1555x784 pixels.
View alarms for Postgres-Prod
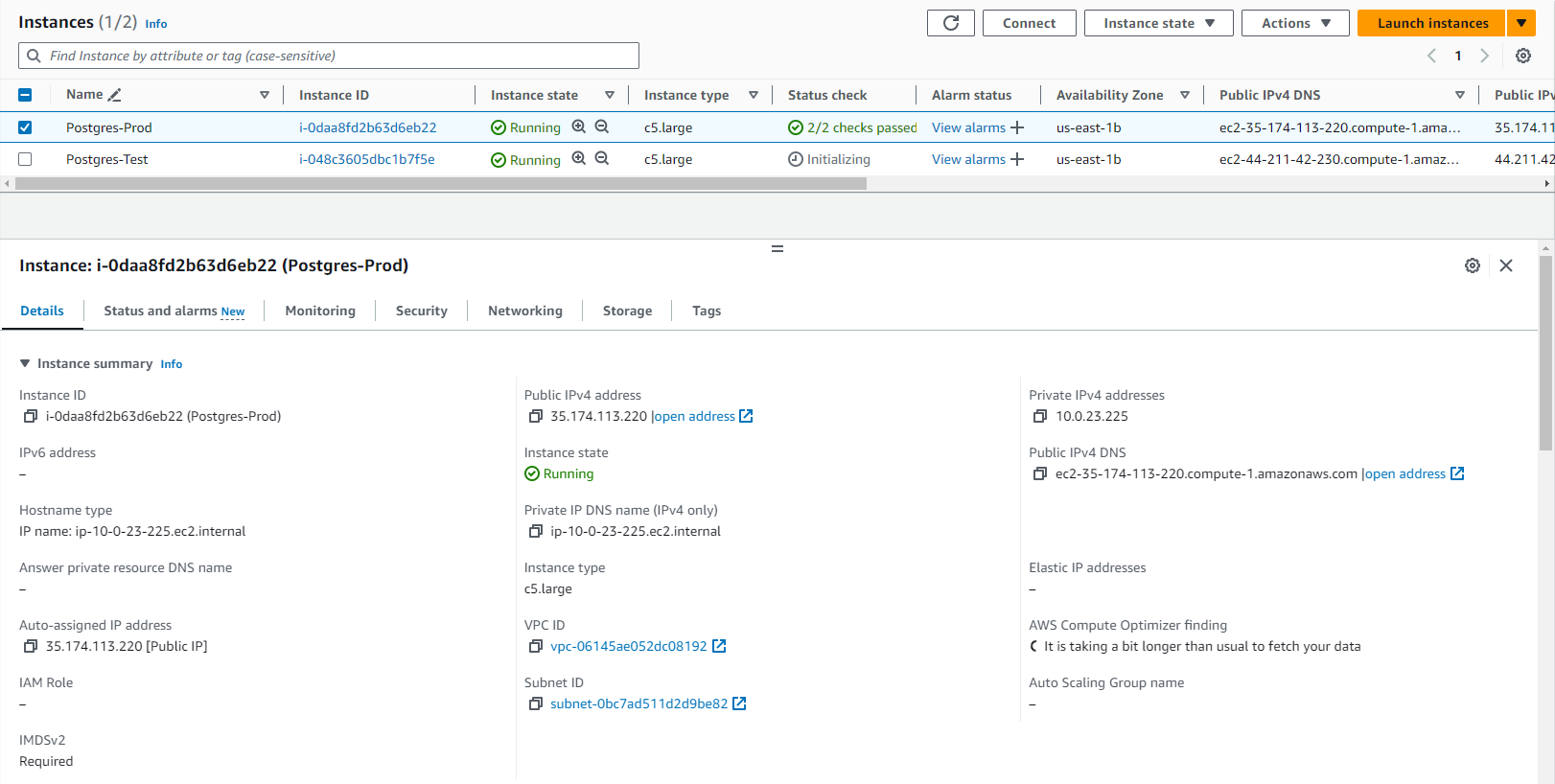point(968,127)
